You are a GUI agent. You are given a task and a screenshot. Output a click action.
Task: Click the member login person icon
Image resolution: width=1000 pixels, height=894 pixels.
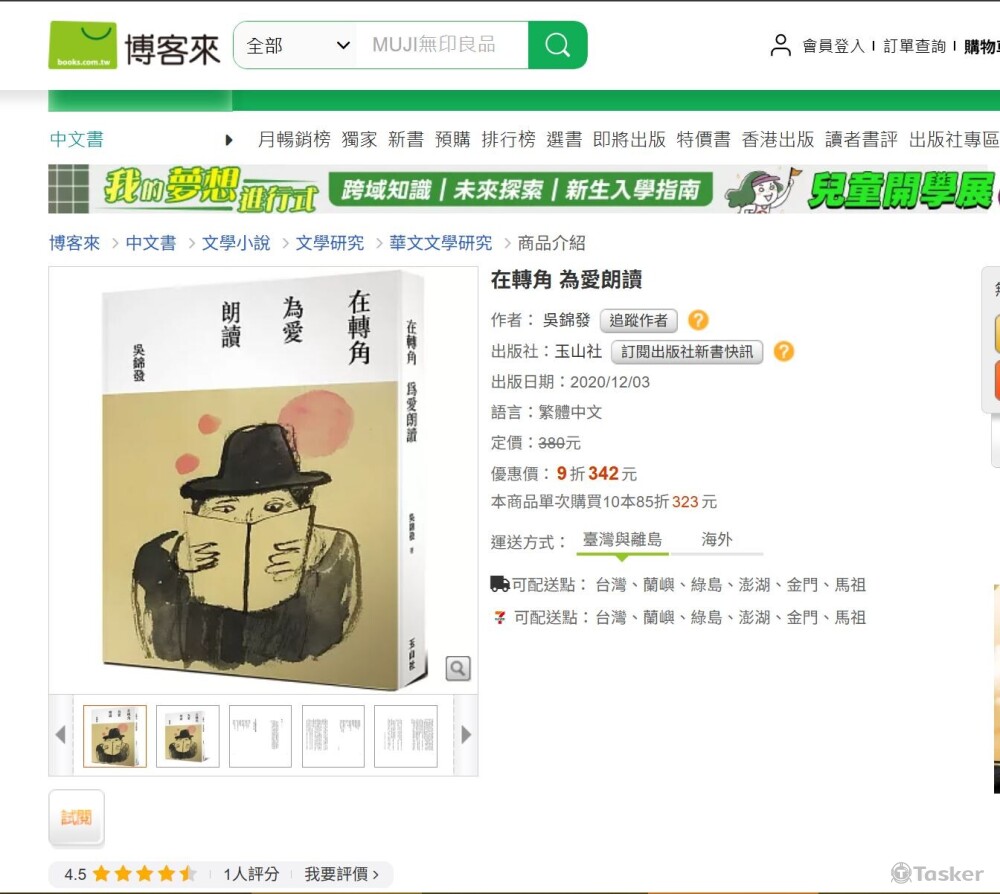point(780,46)
